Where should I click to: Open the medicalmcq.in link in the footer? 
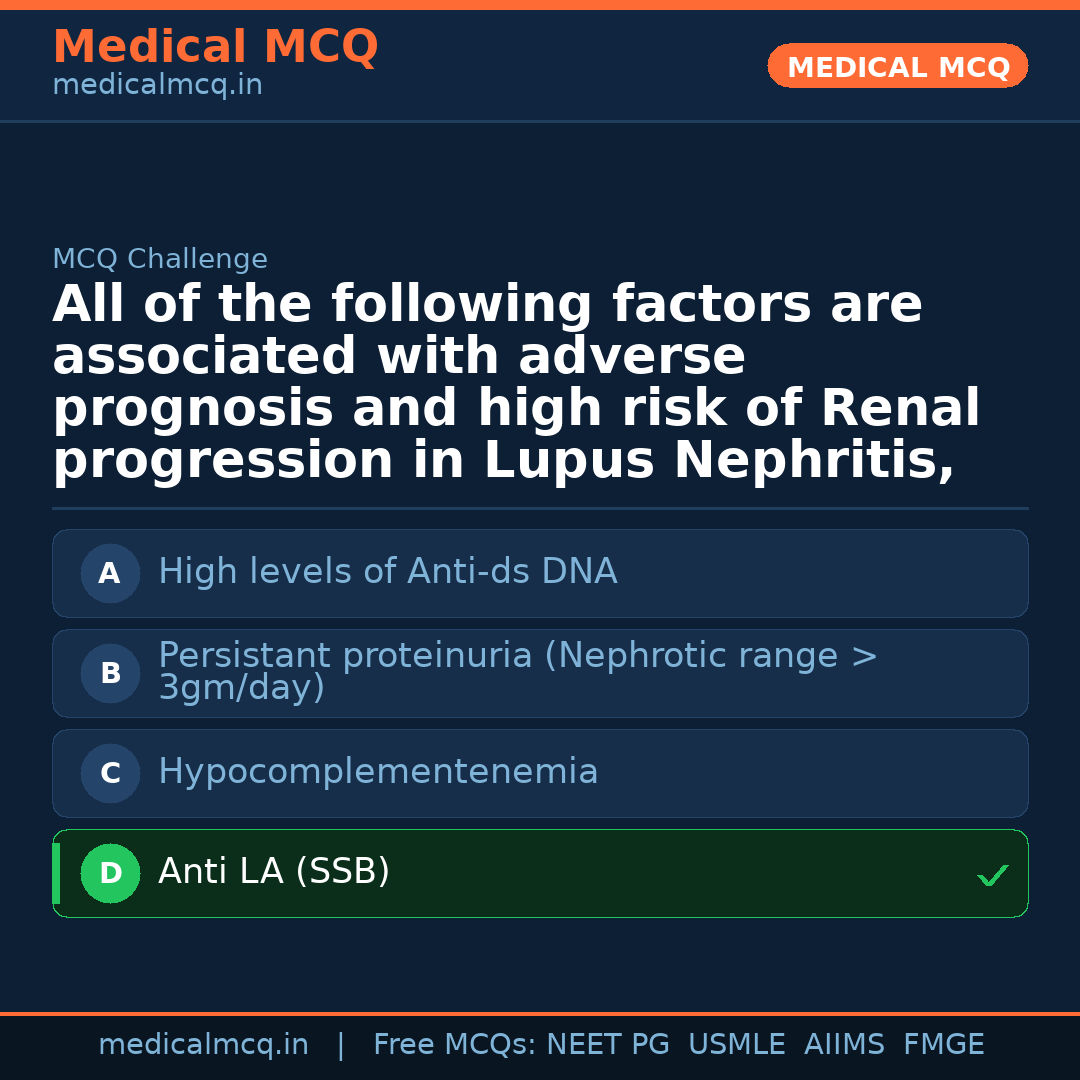coord(203,1045)
